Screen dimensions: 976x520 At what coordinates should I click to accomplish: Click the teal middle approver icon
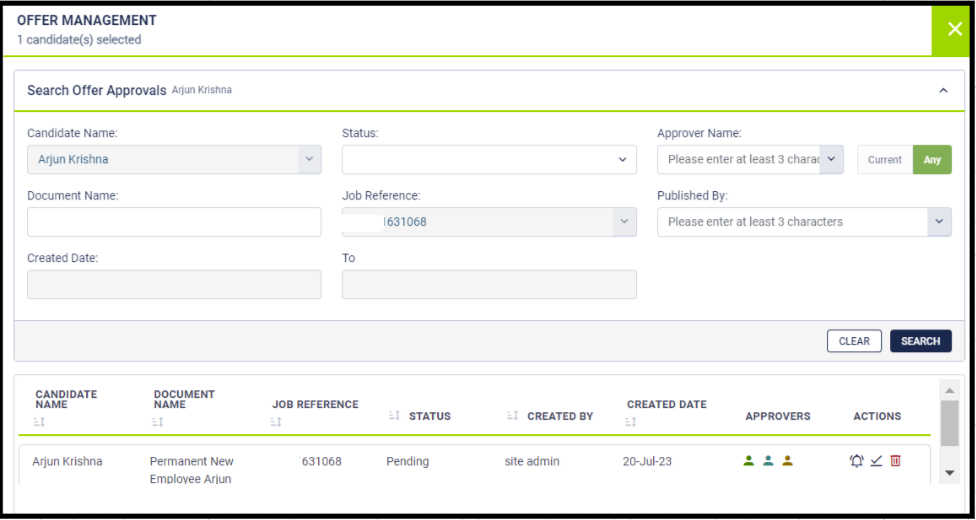coord(768,461)
